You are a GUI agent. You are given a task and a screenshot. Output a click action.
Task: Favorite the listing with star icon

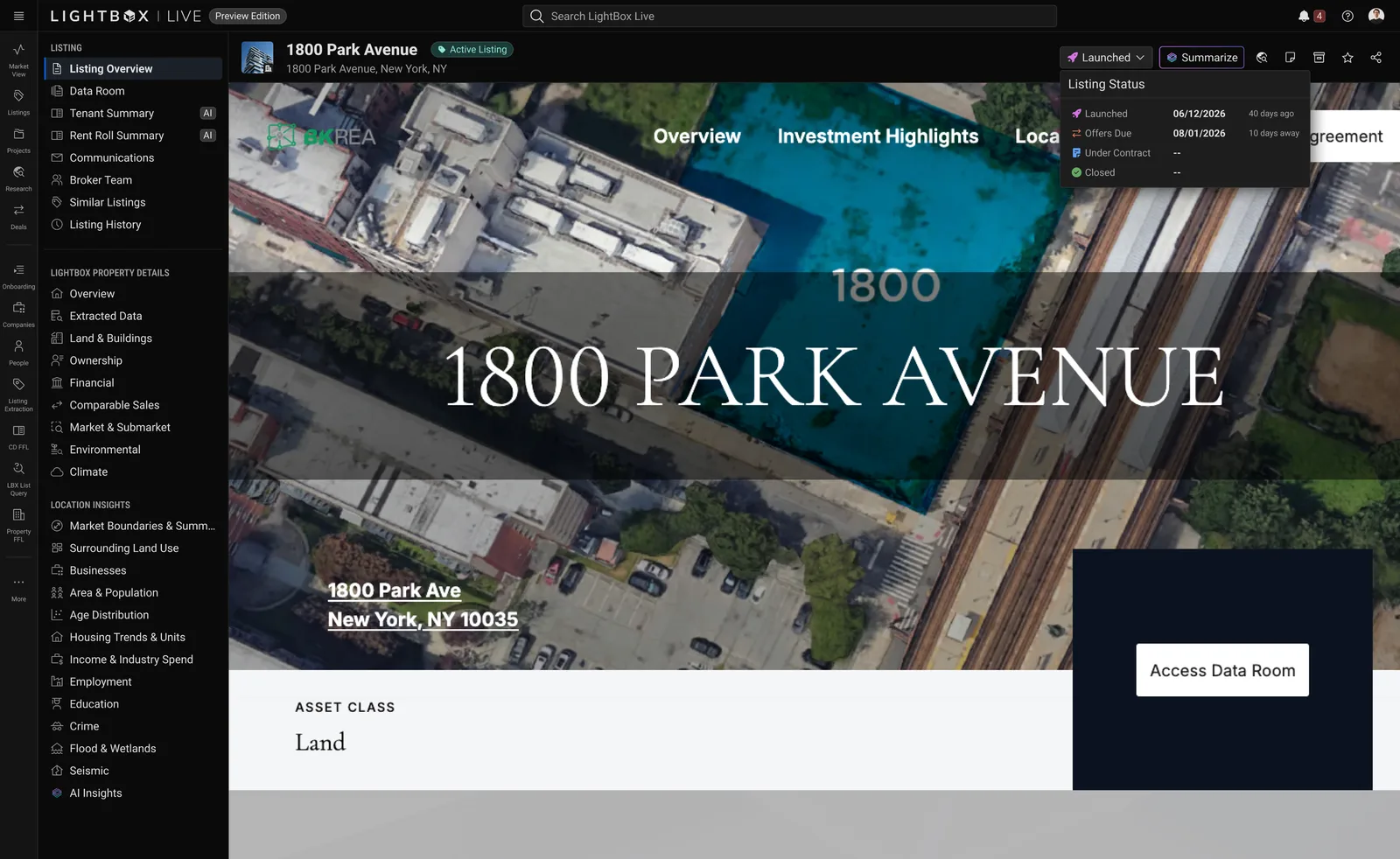click(1347, 57)
